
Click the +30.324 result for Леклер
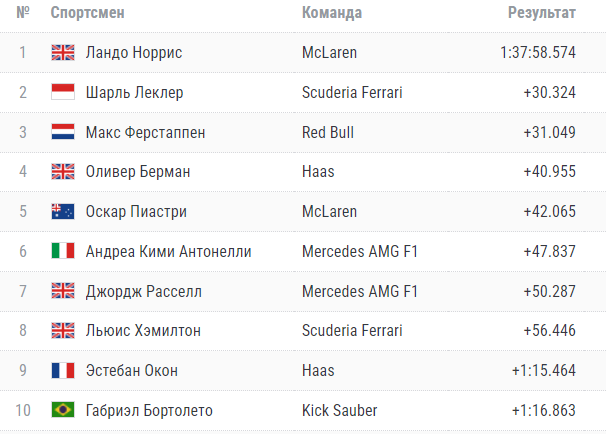click(549, 92)
